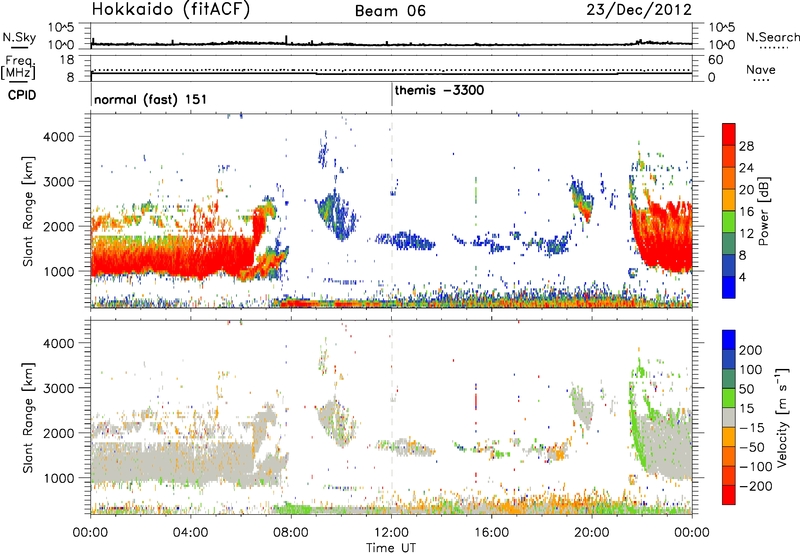Screen dimensions: 800x554
Task: Click the '200' tick on Velocity colorbar
Action: 751,350
